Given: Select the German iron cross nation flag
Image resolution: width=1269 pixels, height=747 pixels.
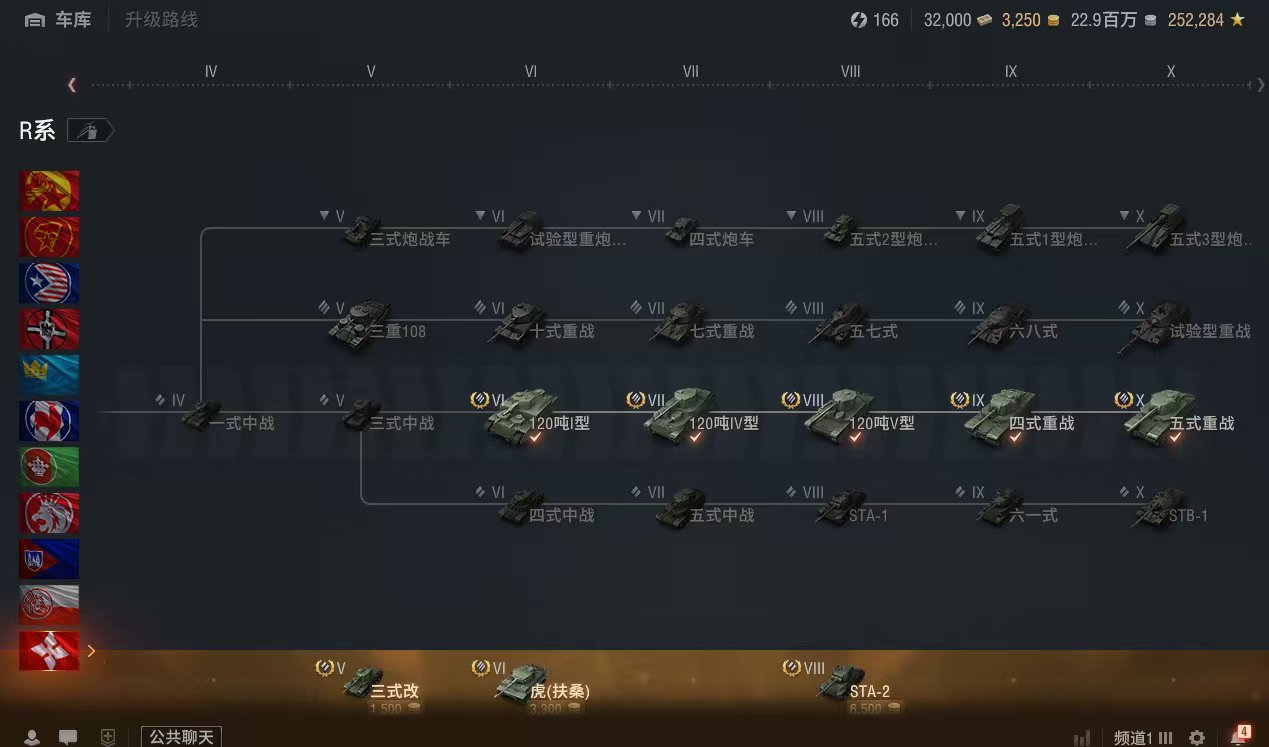Looking at the screenshot, I should tap(49, 329).
